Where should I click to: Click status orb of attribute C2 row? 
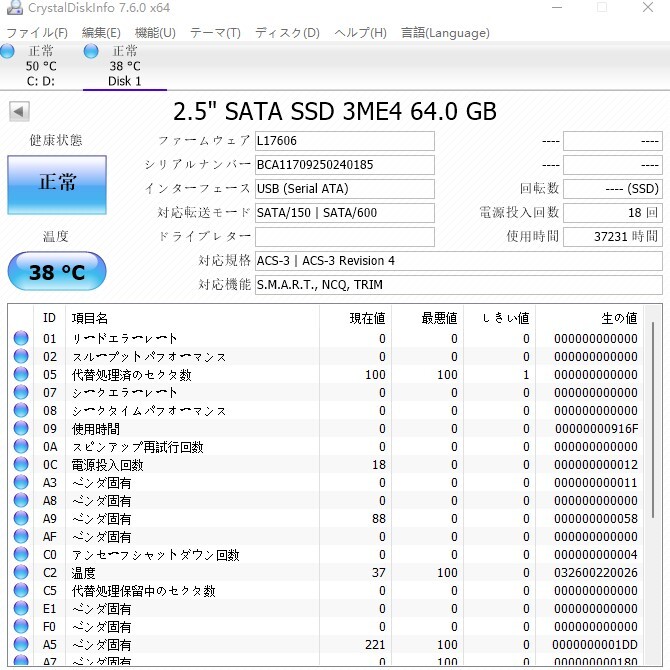click(x=21, y=572)
